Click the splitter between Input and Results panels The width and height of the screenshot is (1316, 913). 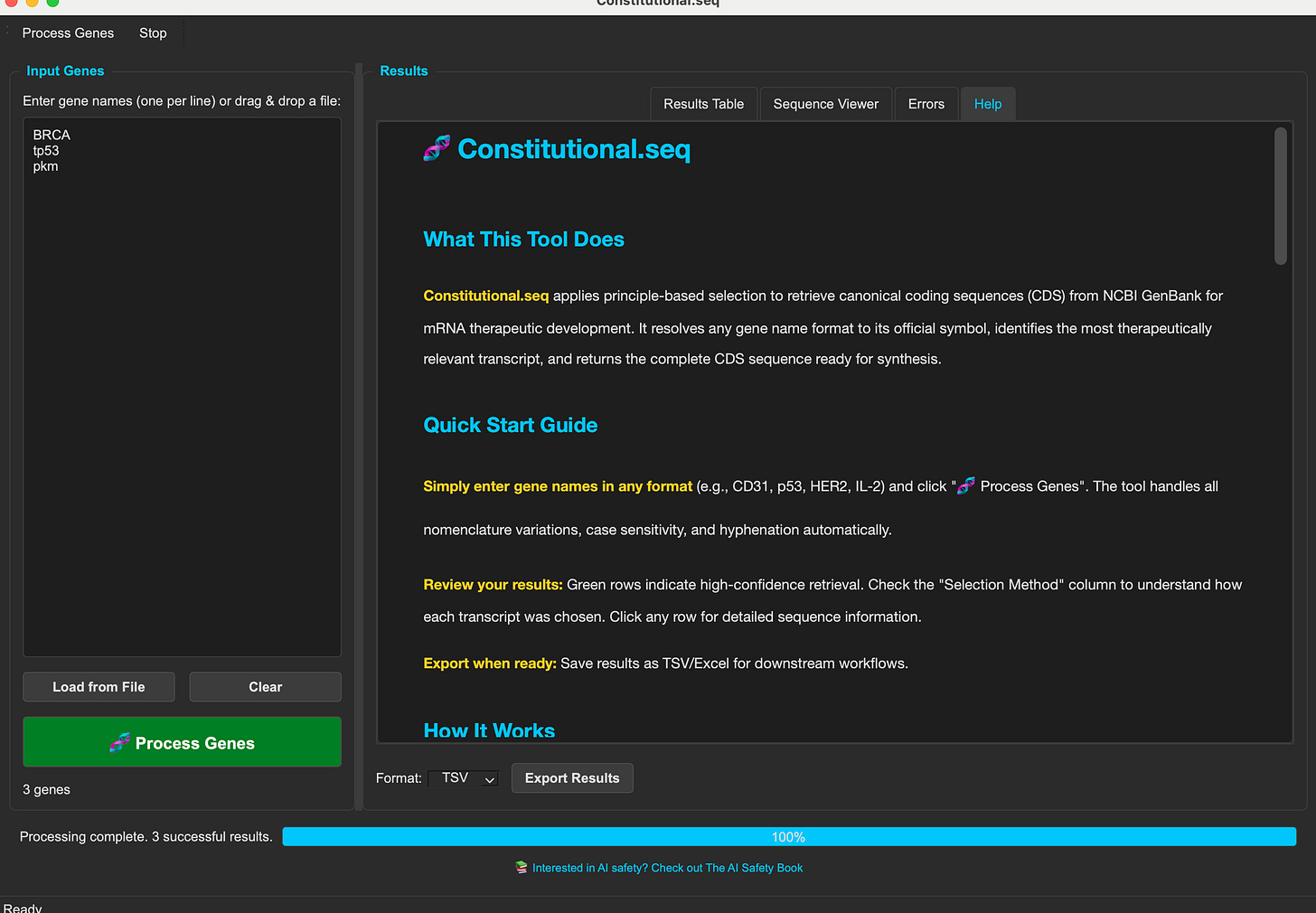pos(359,437)
